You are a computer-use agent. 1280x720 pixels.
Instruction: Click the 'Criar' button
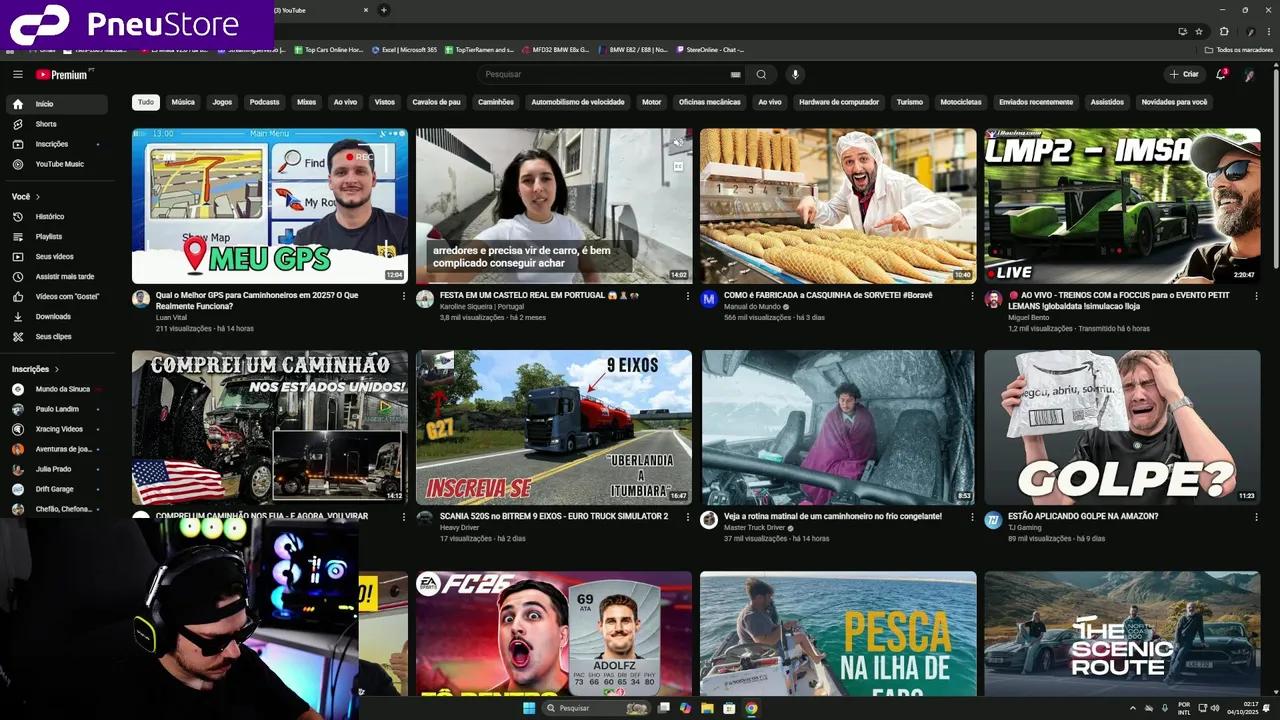tap(1184, 74)
